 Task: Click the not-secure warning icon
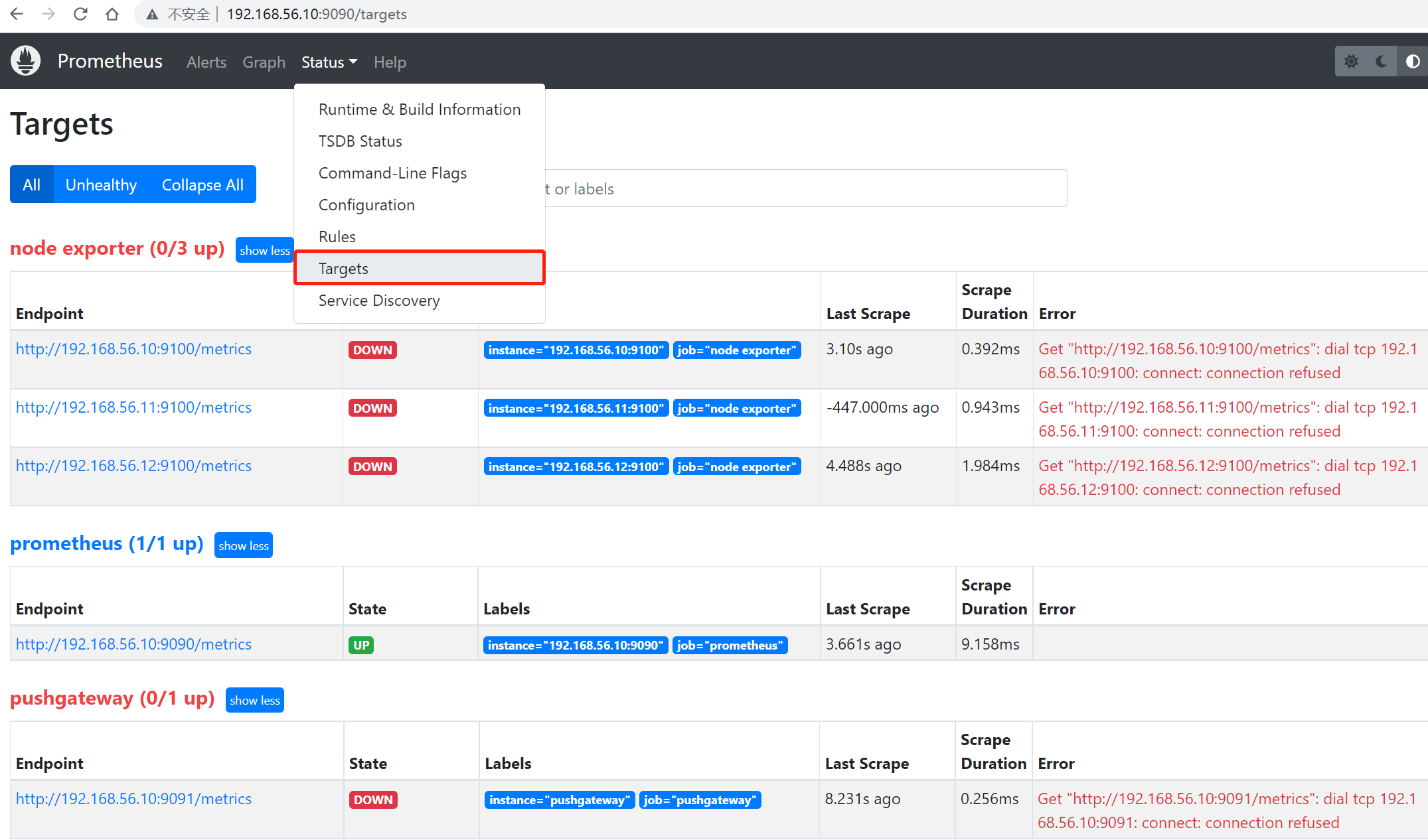point(152,15)
